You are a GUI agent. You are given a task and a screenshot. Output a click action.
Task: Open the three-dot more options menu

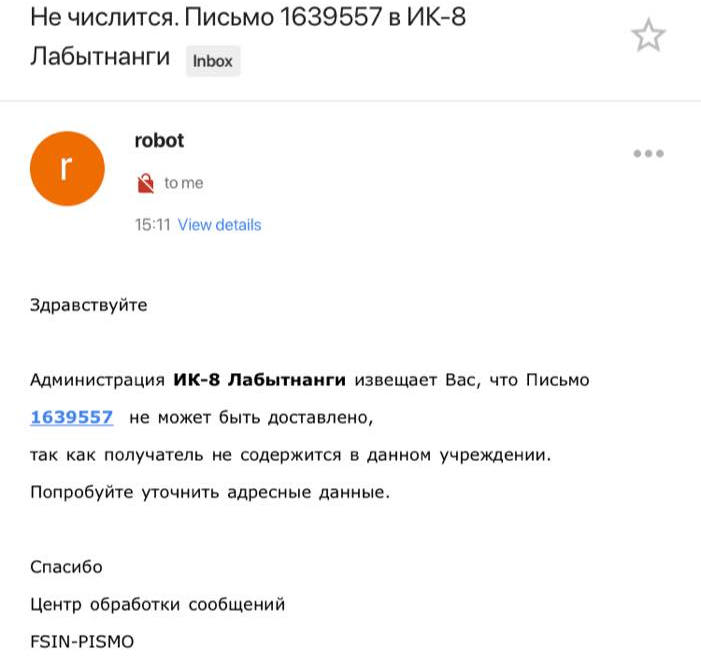648,154
